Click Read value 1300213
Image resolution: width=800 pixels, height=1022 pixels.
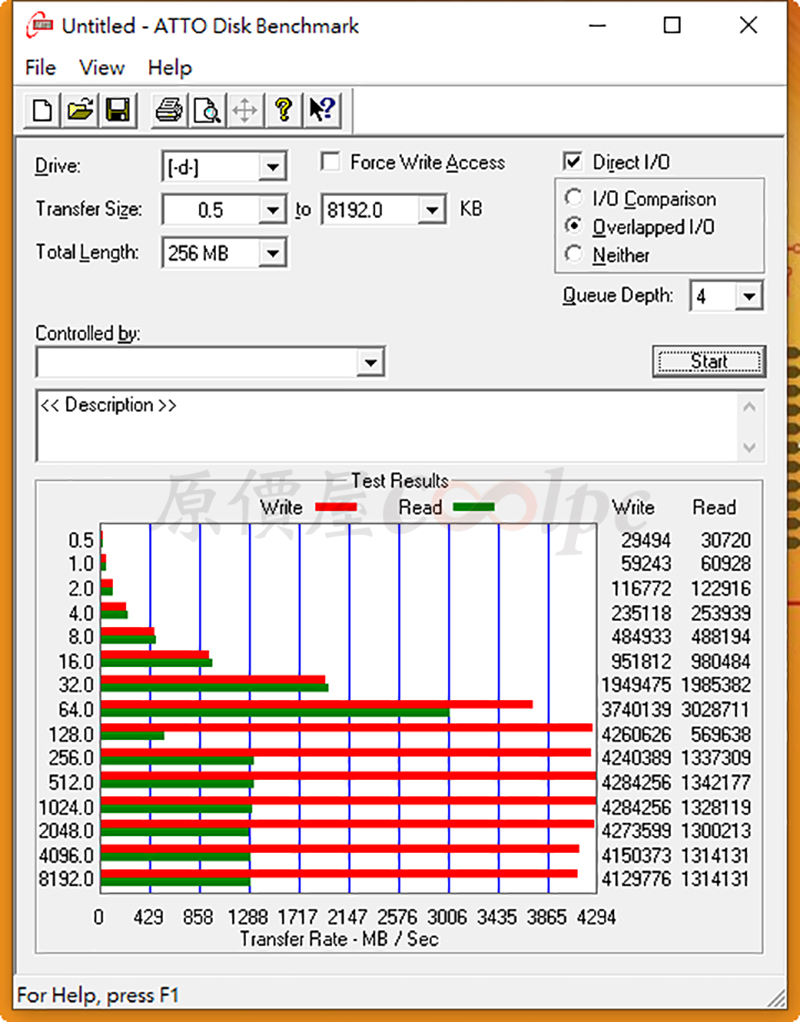point(716,831)
